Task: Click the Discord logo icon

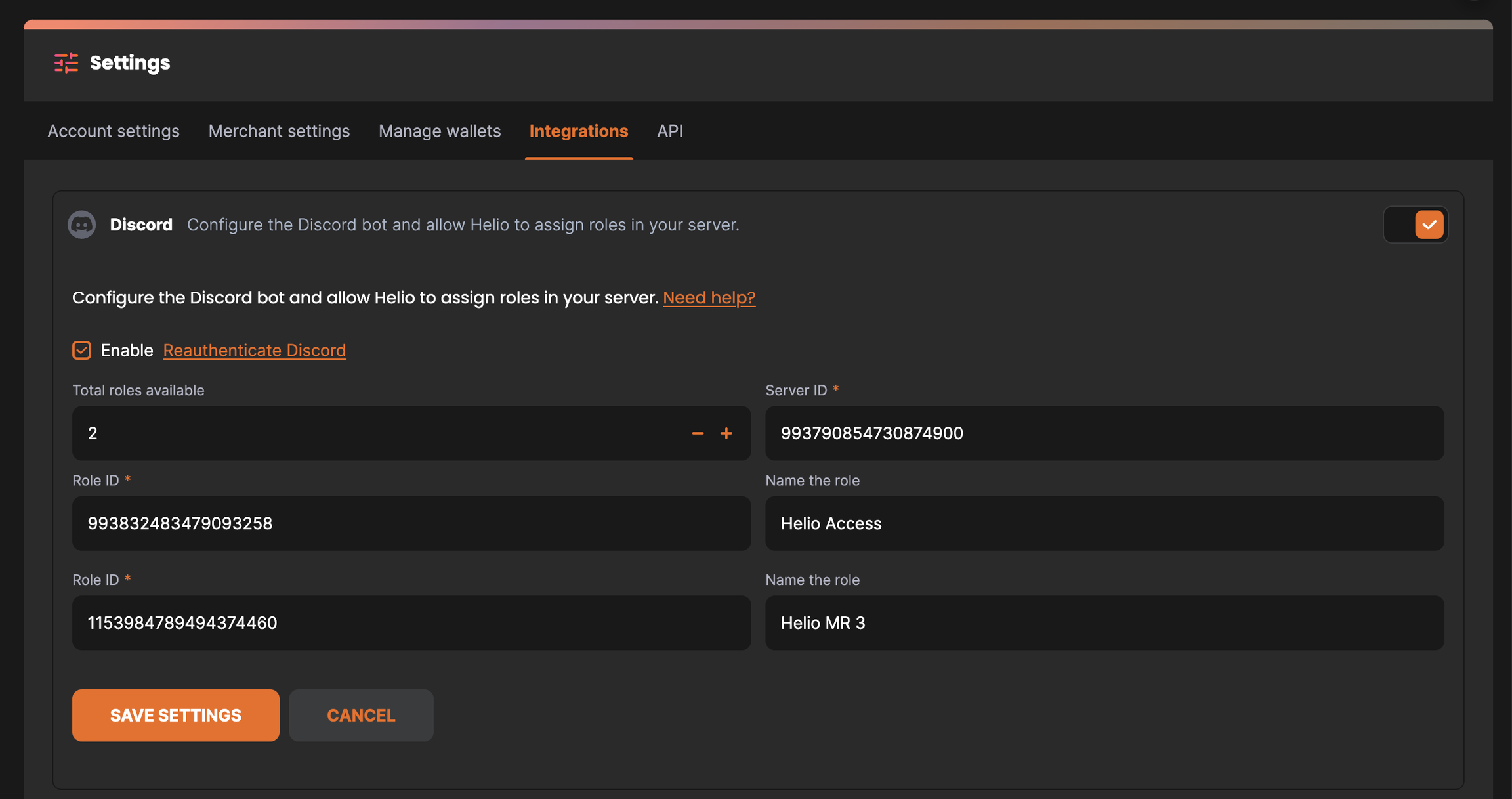Action: (82, 225)
